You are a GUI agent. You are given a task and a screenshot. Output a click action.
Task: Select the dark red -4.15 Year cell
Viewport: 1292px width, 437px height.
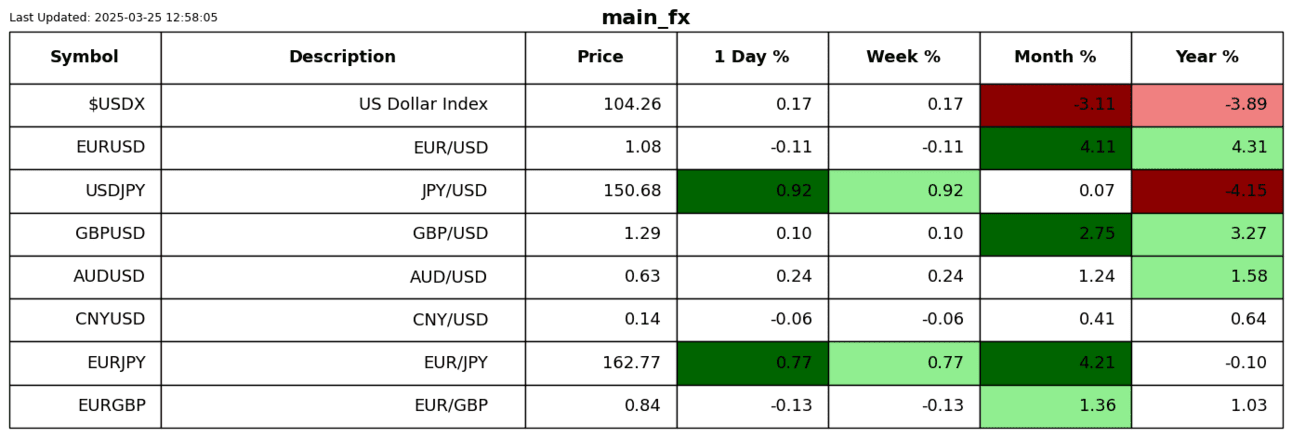click(1207, 191)
